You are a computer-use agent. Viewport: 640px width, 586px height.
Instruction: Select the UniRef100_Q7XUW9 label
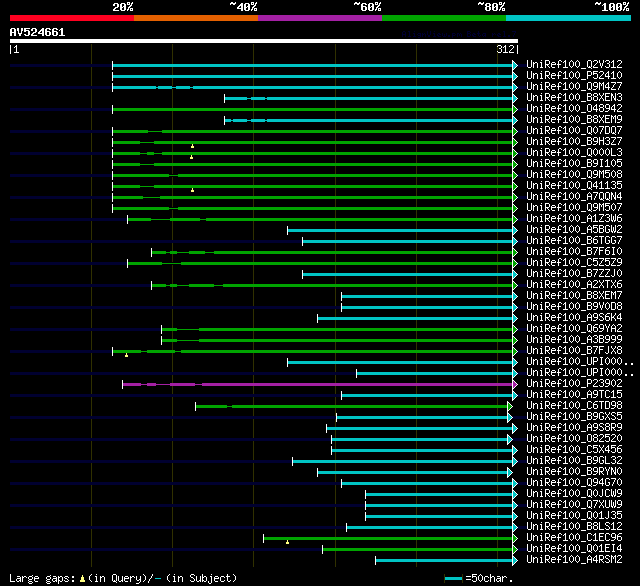(574, 505)
